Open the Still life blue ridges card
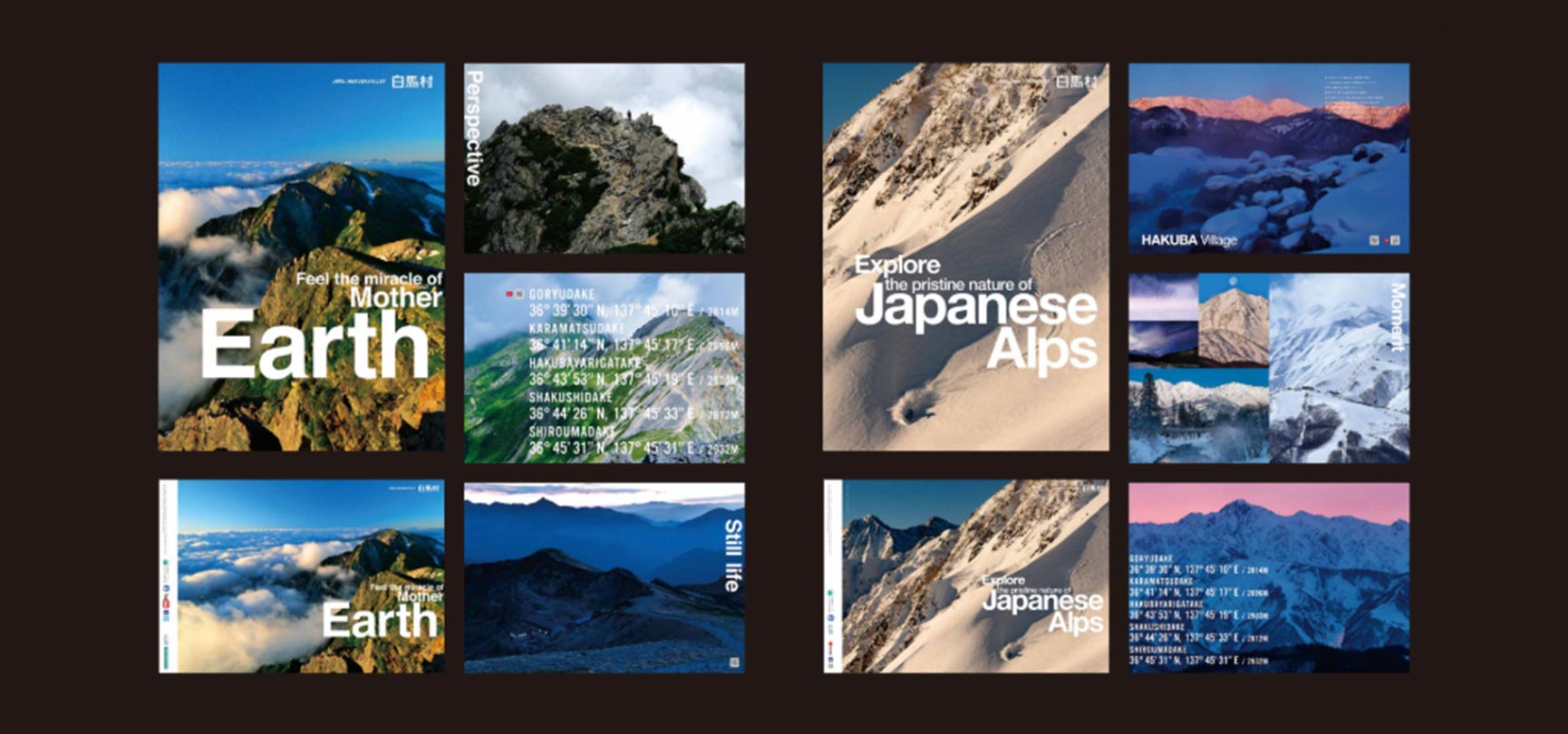The width and height of the screenshot is (1568, 734). [605, 577]
